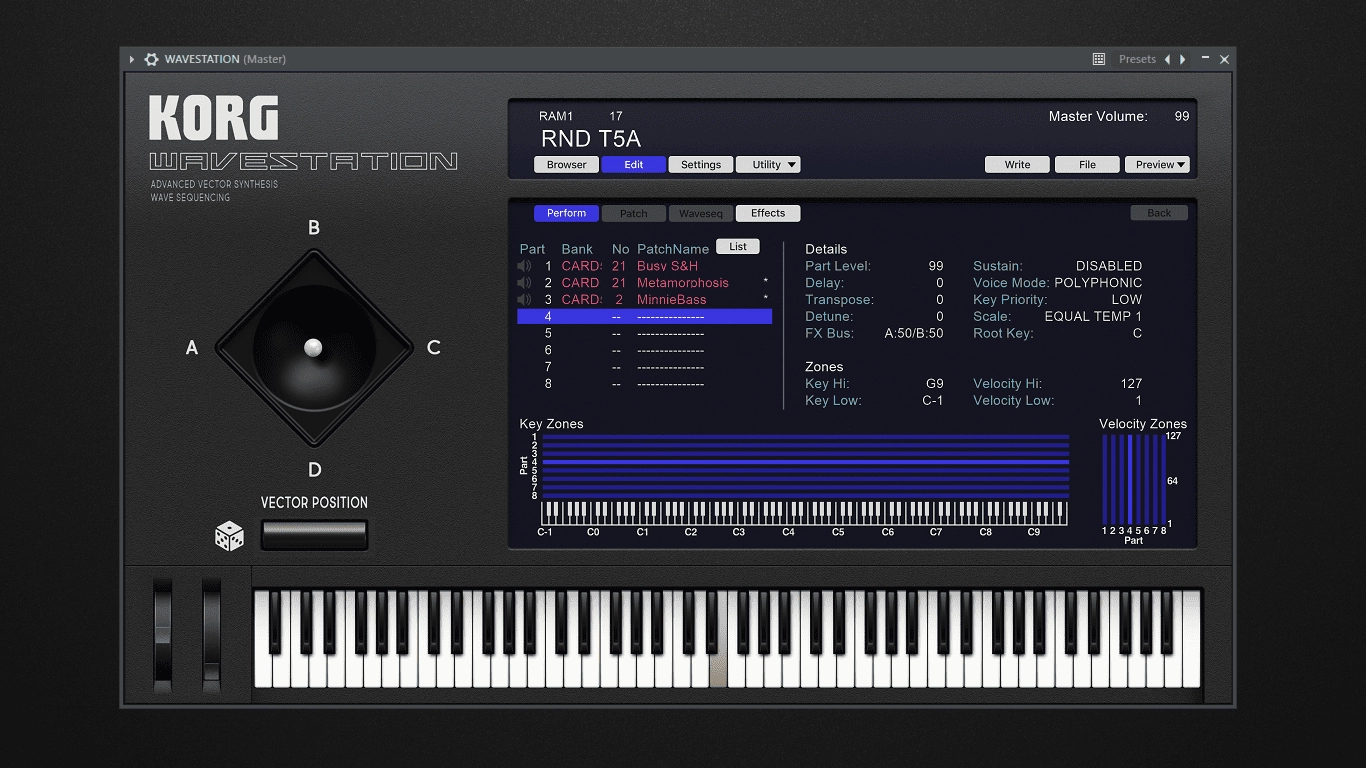Viewport: 1366px width, 768px height.
Task: Select the Metamorphosis patch row
Action: pyautogui.click(x=645, y=283)
